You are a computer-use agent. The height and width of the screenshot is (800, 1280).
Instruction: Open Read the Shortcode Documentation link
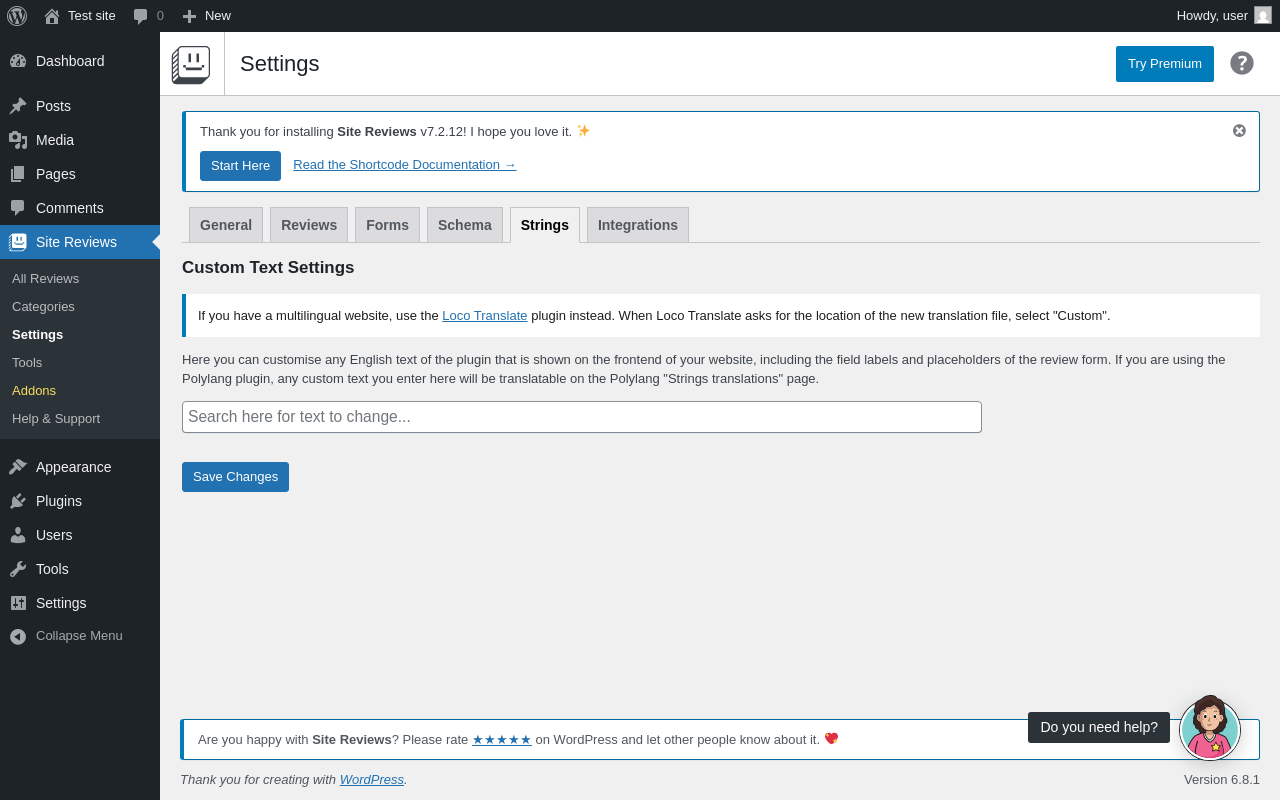point(405,164)
